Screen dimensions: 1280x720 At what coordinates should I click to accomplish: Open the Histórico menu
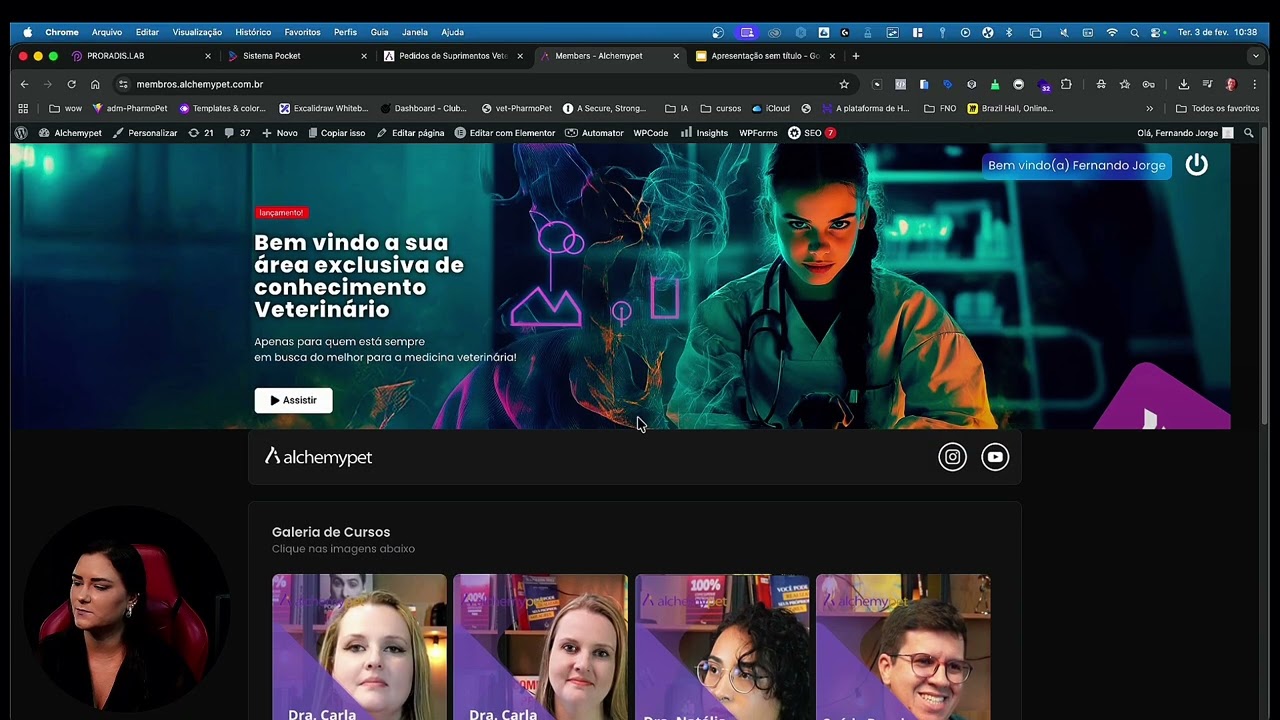click(253, 32)
